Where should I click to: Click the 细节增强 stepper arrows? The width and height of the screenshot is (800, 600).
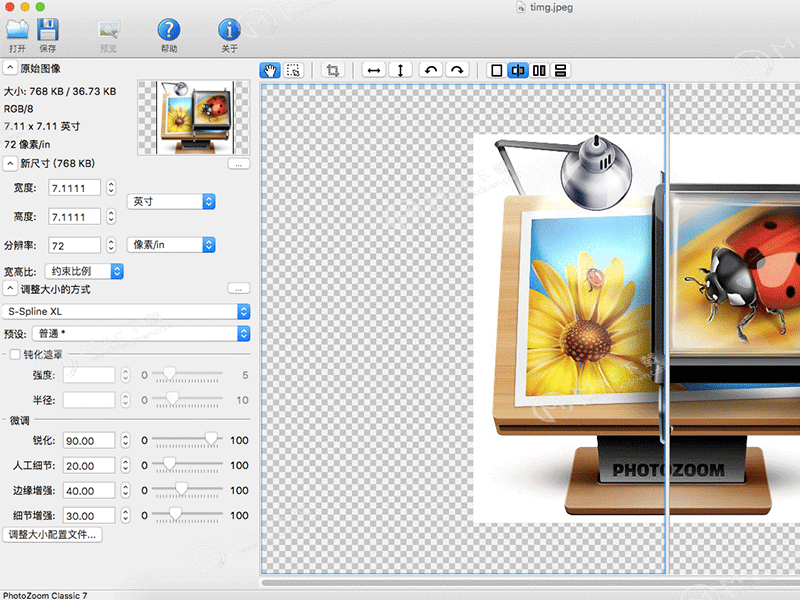126,515
